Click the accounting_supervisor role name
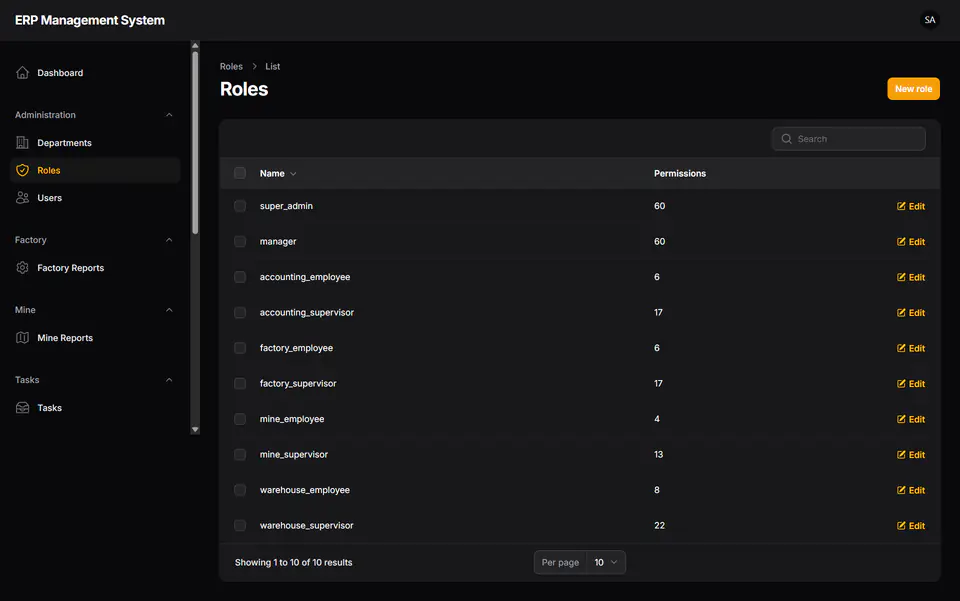Viewport: 960px width, 601px height. [x=307, y=313]
